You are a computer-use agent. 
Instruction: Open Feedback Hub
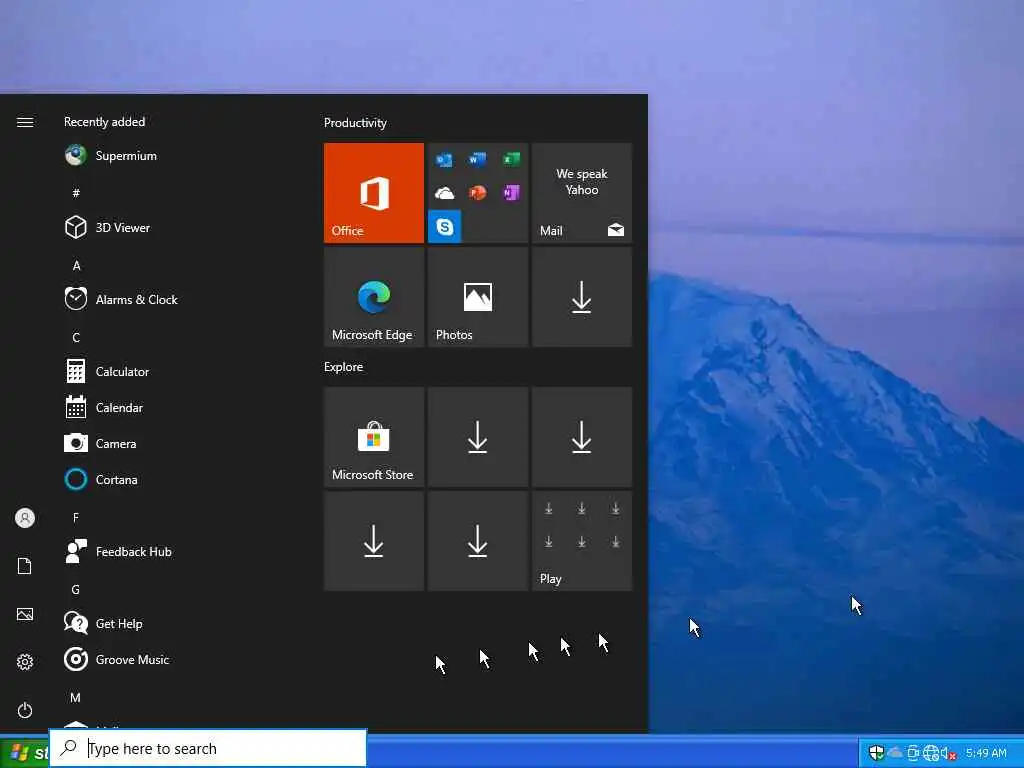click(x=118, y=551)
